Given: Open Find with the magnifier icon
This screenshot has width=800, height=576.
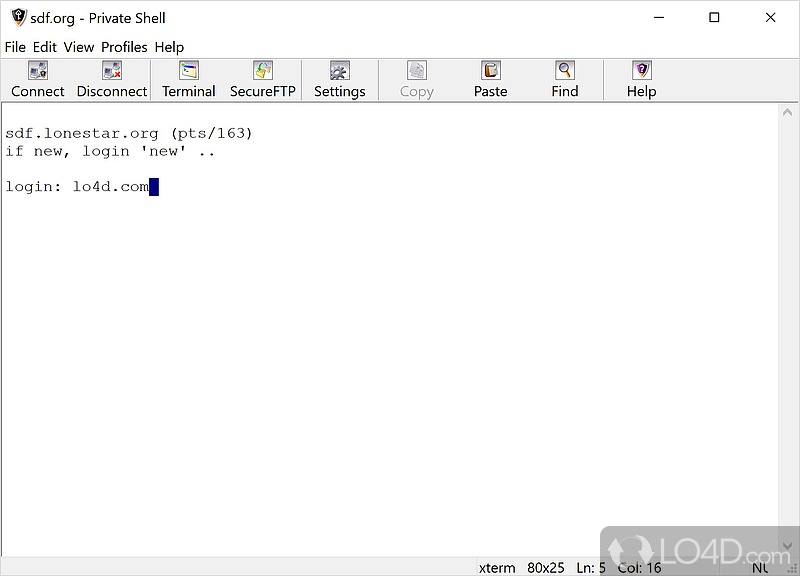Looking at the screenshot, I should point(565,70).
